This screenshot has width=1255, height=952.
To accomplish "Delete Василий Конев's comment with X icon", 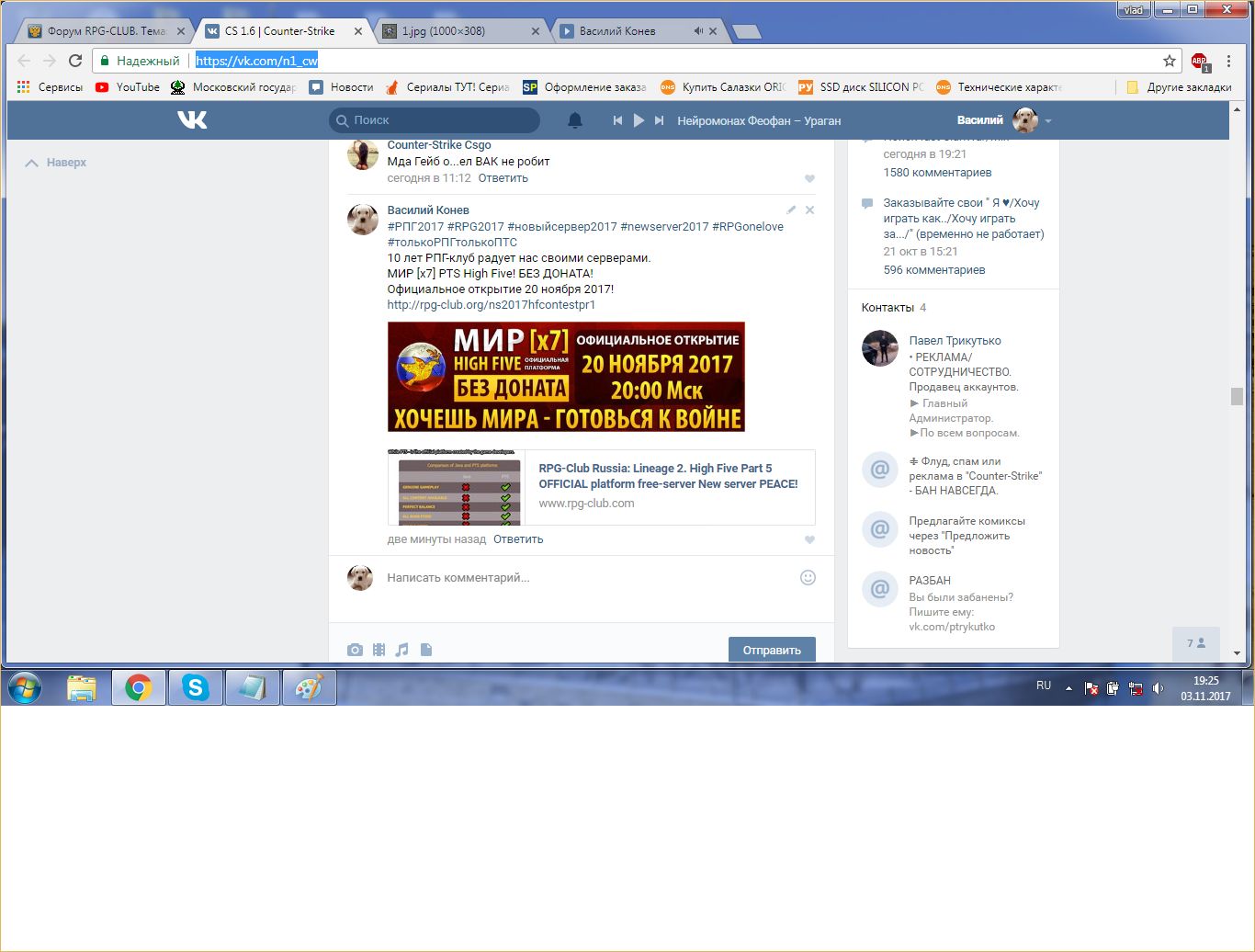I will click(x=809, y=210).
